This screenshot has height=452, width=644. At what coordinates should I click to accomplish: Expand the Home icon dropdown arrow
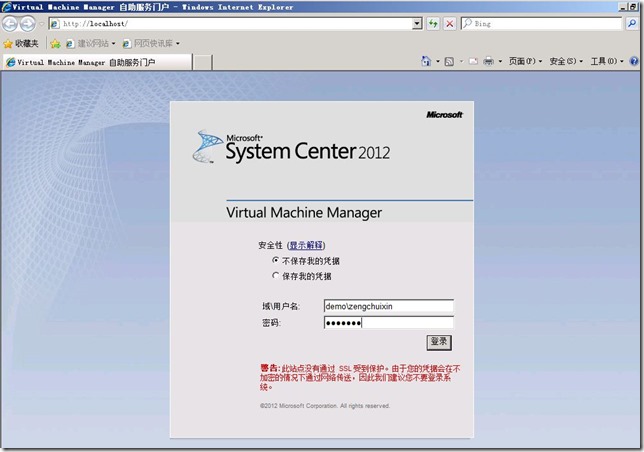coord(438,61)
